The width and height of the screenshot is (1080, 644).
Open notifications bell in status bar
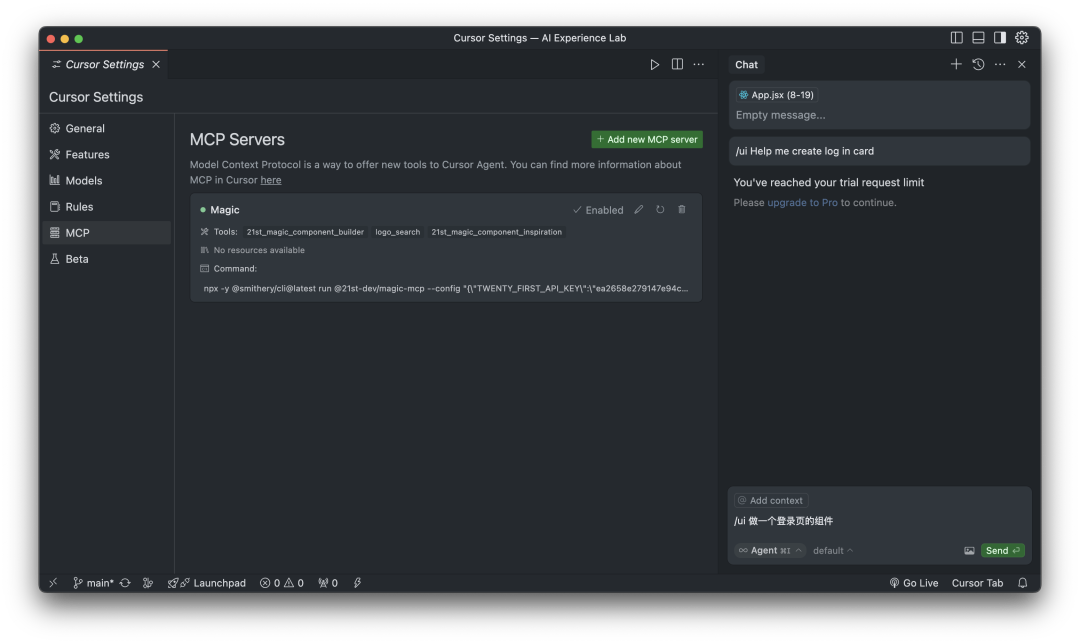pos(1023,583)
